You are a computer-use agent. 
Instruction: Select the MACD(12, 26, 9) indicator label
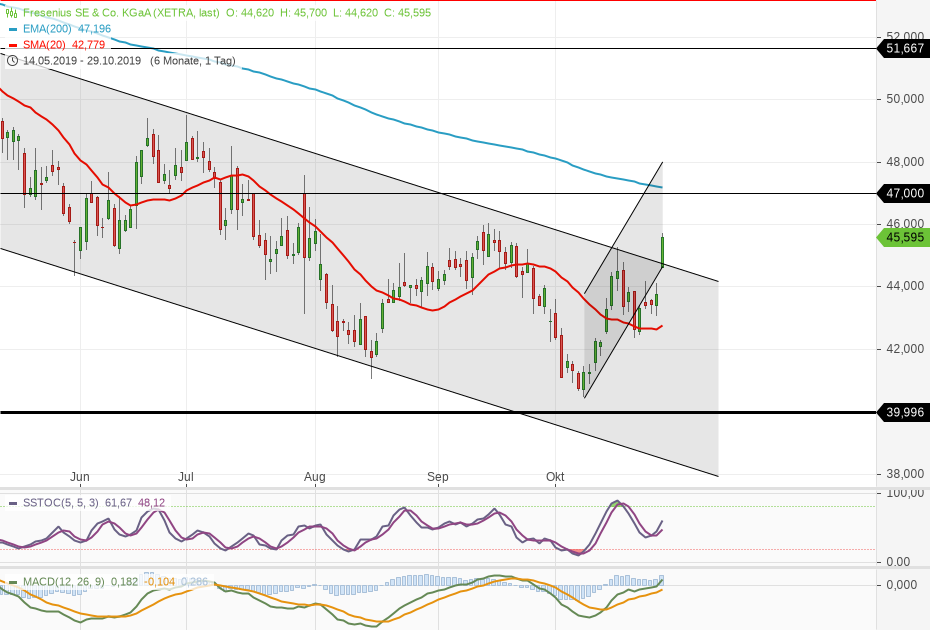point(63,582)
